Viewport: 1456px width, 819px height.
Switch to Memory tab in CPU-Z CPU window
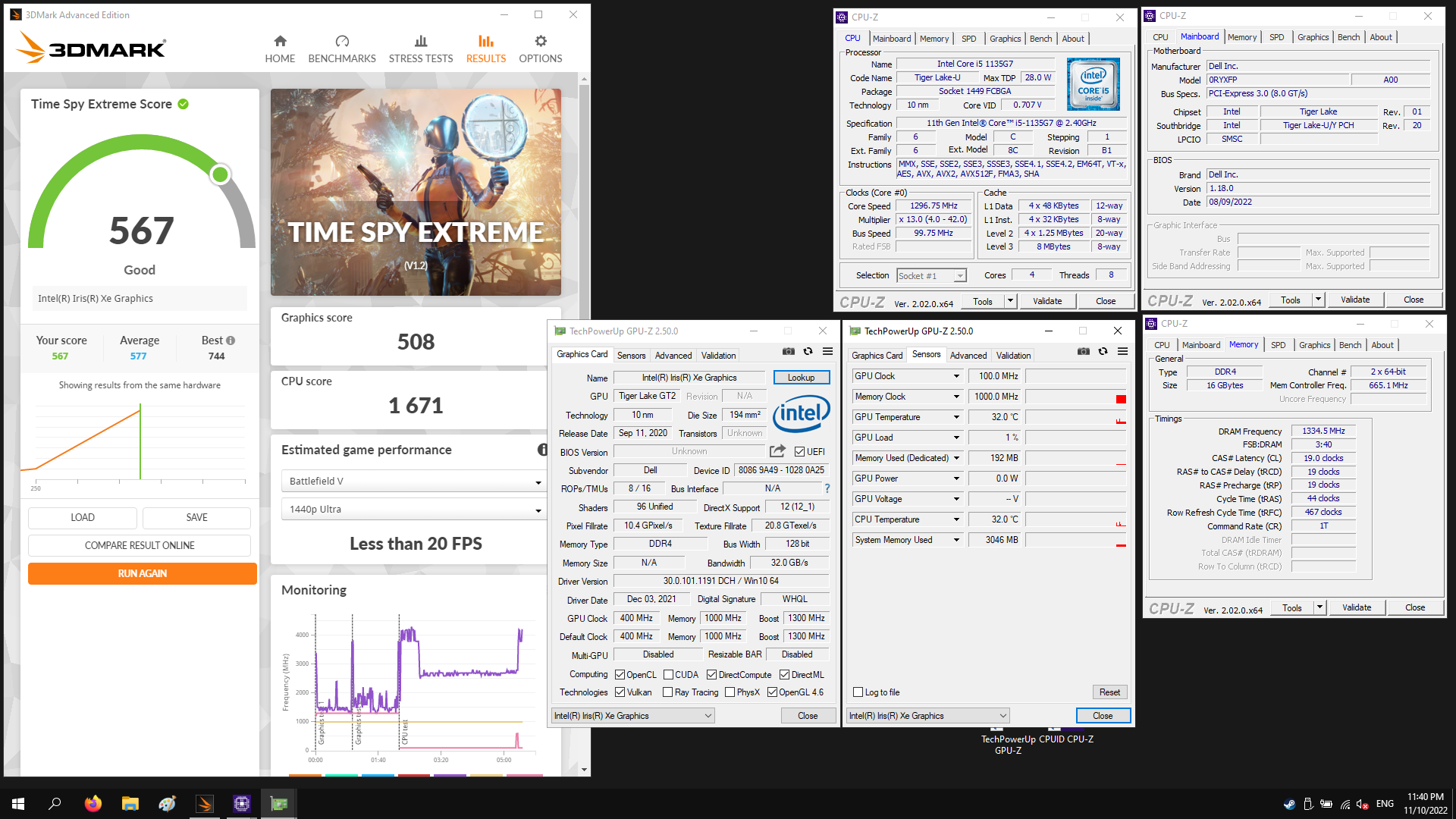tap(934, 39)
